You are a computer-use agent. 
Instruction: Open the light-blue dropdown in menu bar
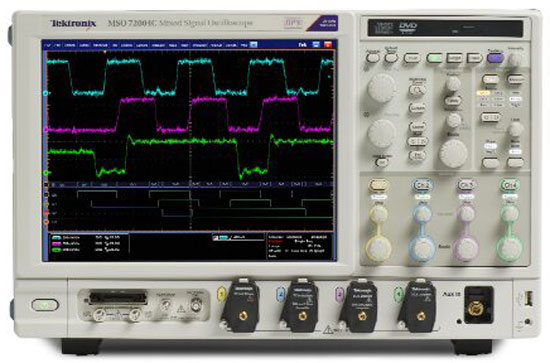tap(253, 45)
